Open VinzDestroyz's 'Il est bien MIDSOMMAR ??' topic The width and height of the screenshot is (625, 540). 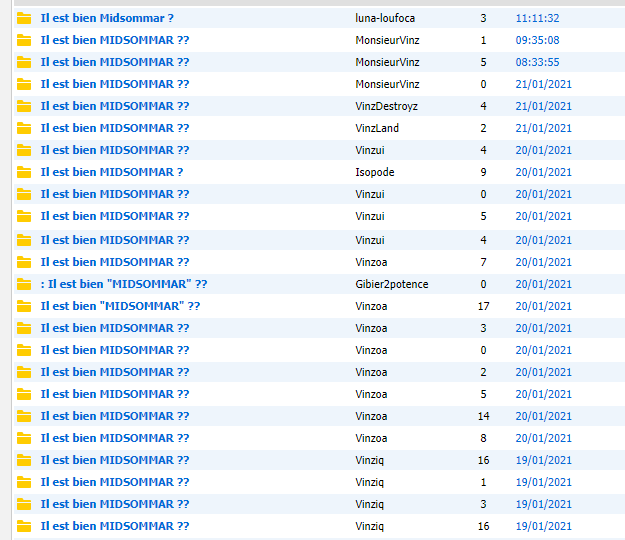pos(115,106)
